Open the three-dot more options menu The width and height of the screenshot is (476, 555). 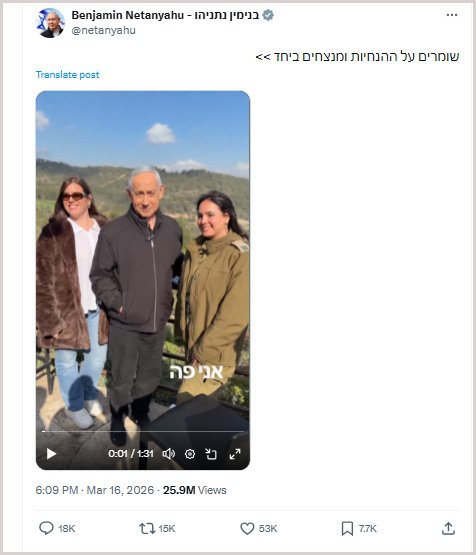pyautogui.click(x=452, y=15)
